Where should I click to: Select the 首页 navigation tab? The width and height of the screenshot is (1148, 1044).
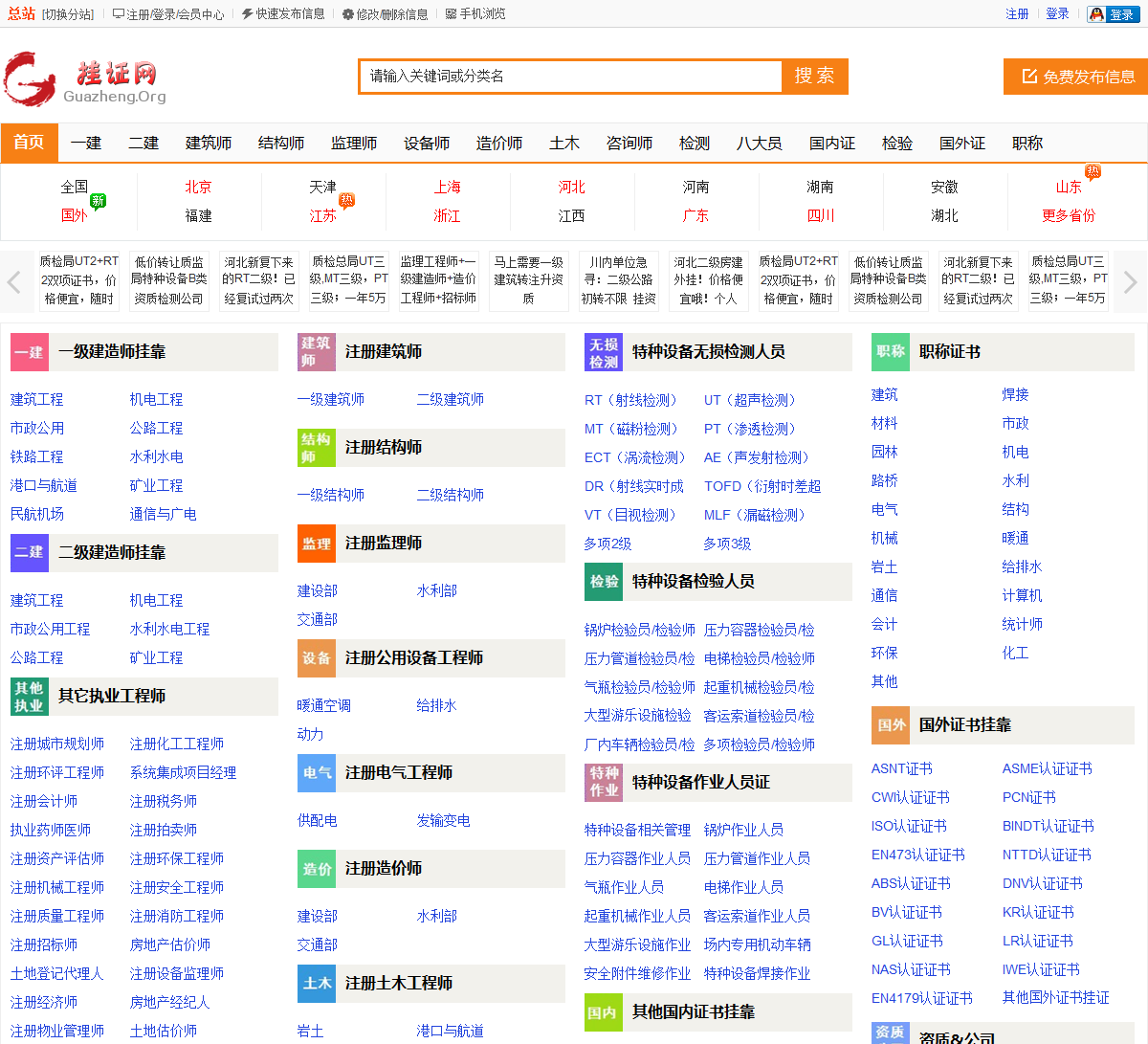[x=29, y=143]
